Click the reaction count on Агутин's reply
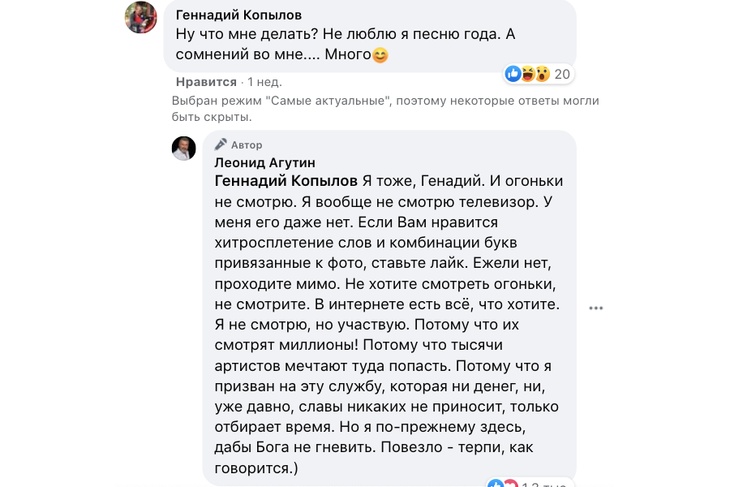 (545, 484)
